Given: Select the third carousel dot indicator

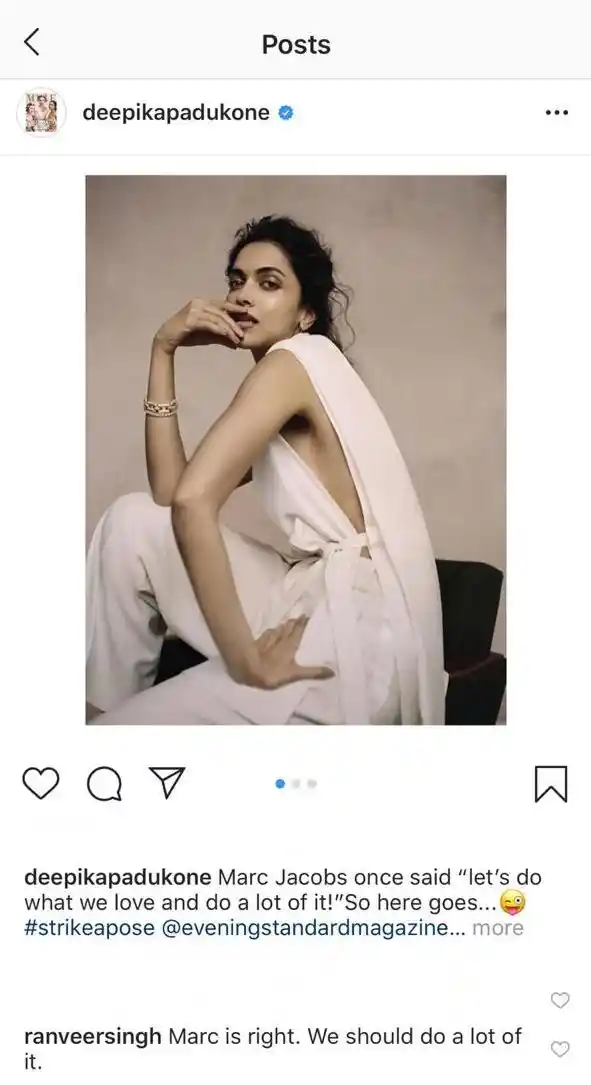Looking at the screenshot, I should (x=312, y=784).
